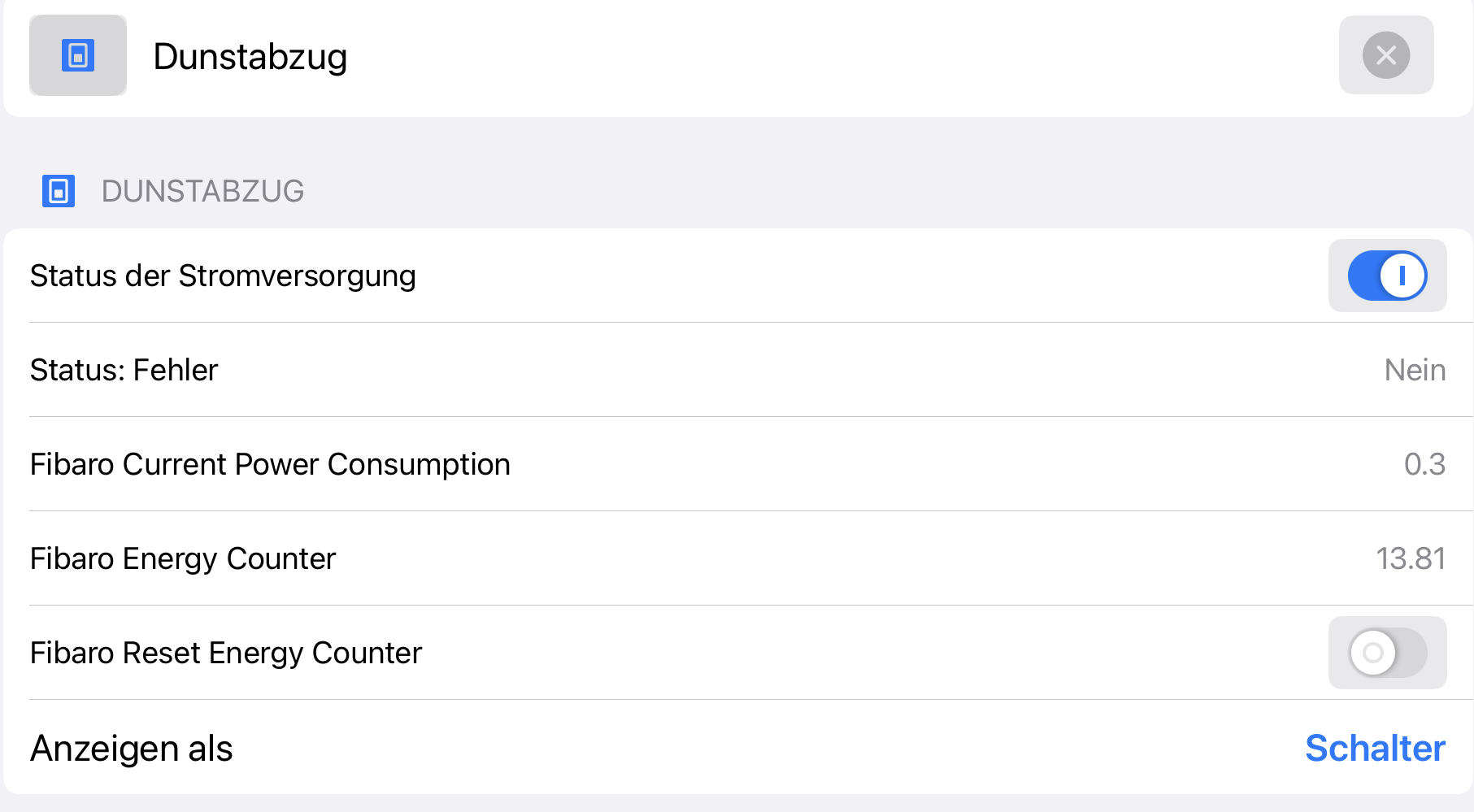Click the white I-marked knob of power switch
Viewport: 1474px width, 812px height.
coord(1402,276)
